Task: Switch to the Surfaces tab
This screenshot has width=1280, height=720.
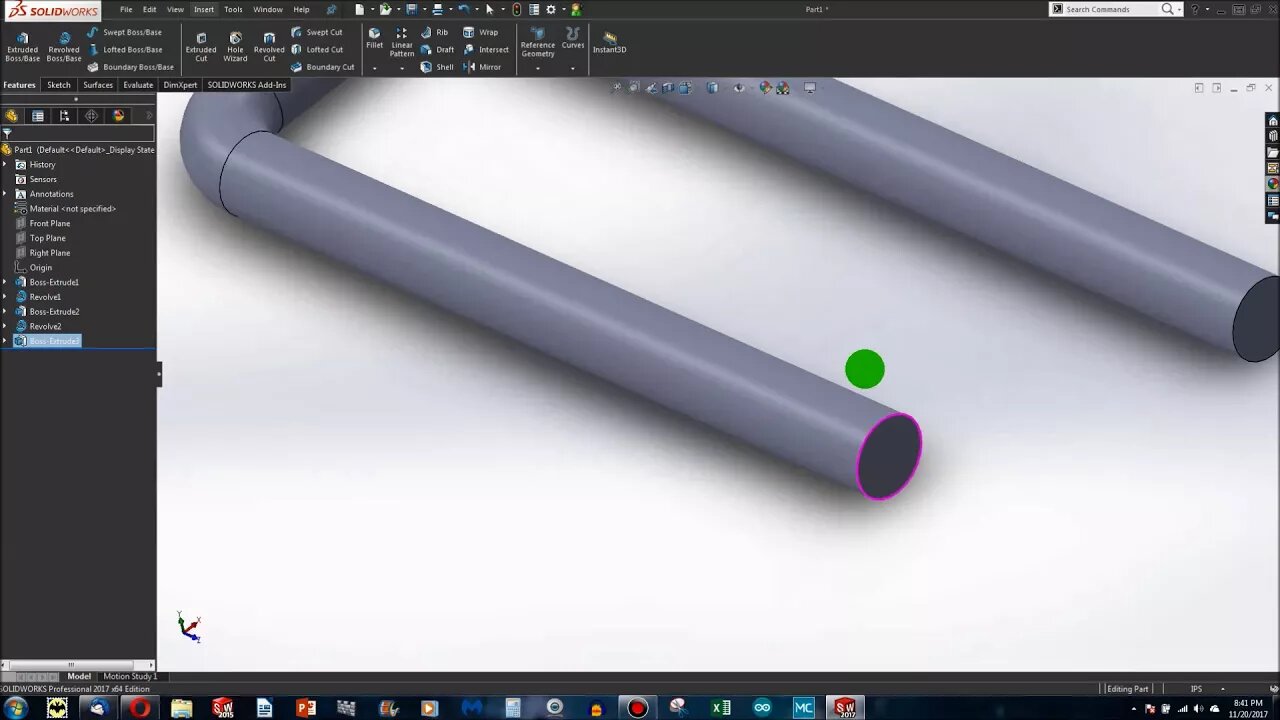Action: pyautogui.click(x=98, y=85)
